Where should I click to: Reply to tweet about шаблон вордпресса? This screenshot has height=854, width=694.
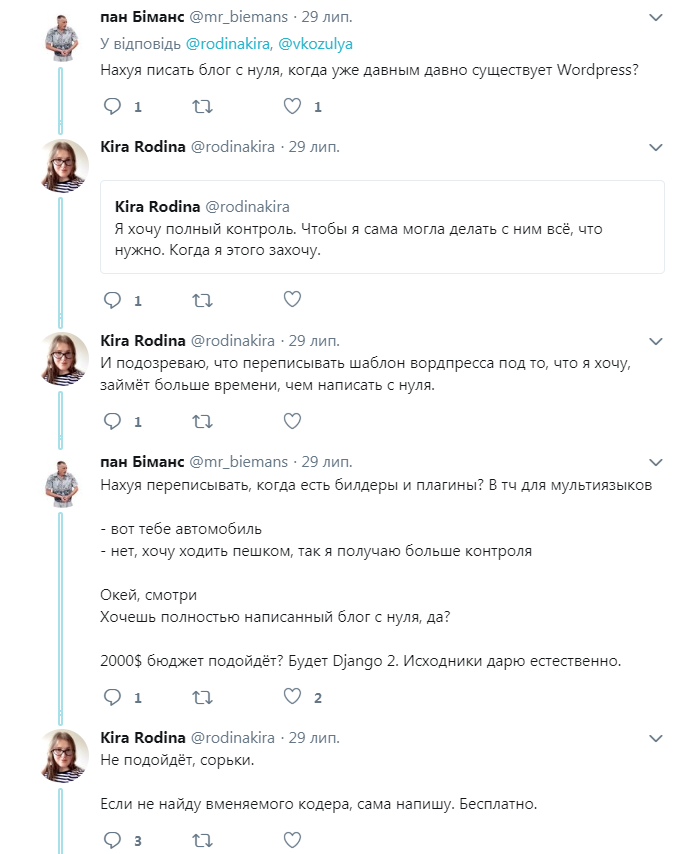[x=113, y=421]
